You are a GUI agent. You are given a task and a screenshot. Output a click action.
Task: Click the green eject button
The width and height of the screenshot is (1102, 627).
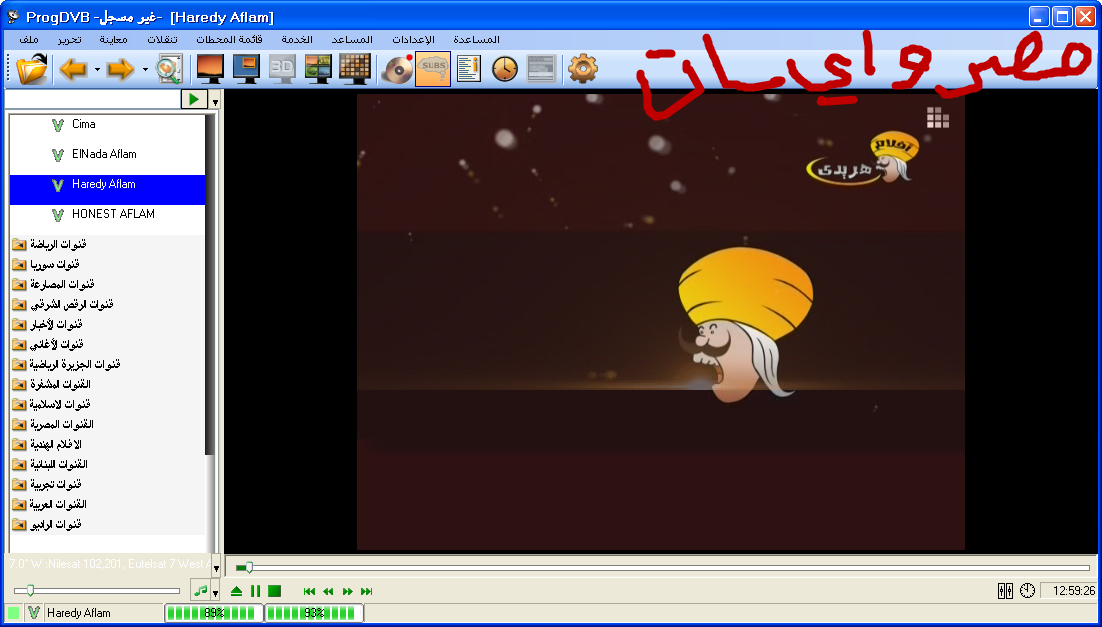(x=237, y=591)
